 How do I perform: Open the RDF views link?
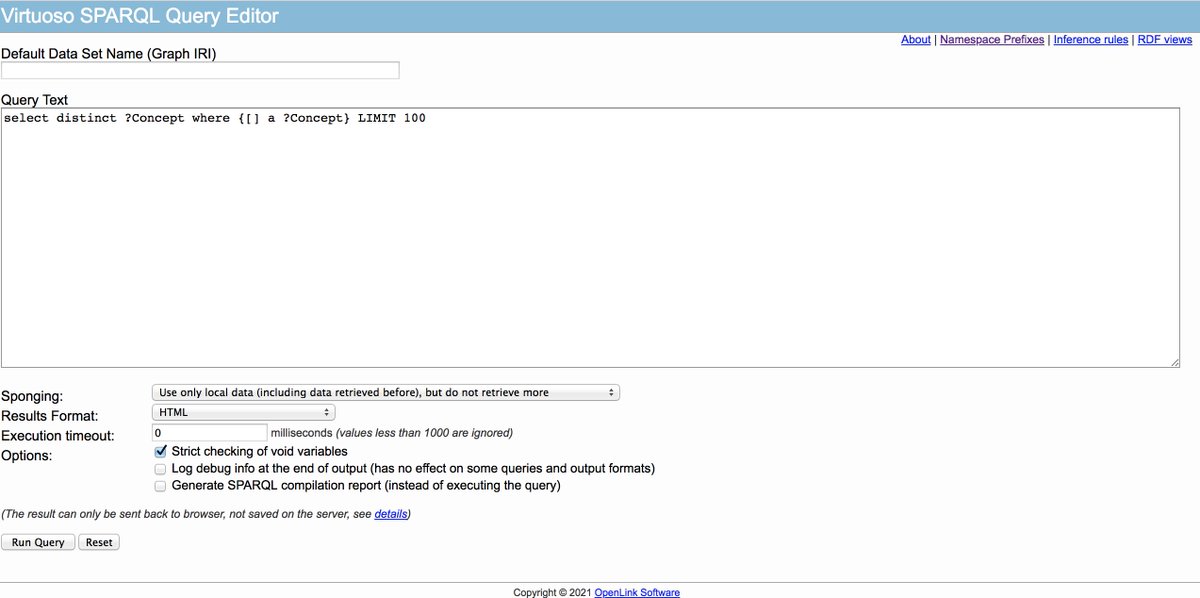[1165, 40]
